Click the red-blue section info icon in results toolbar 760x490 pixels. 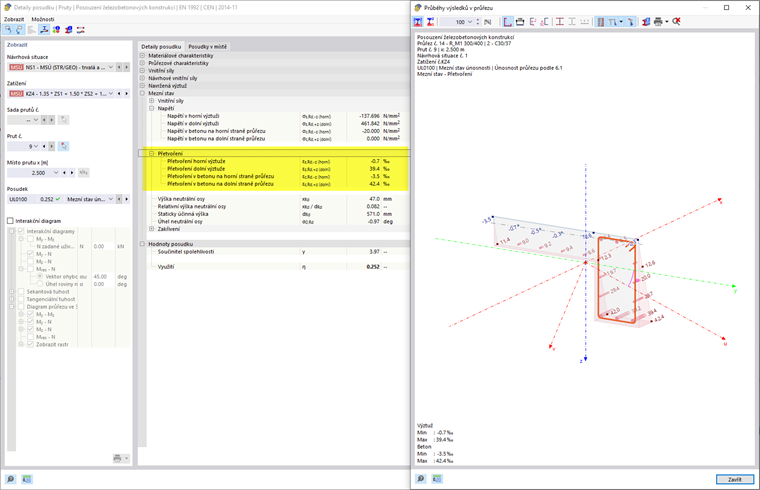click(646, 21)
